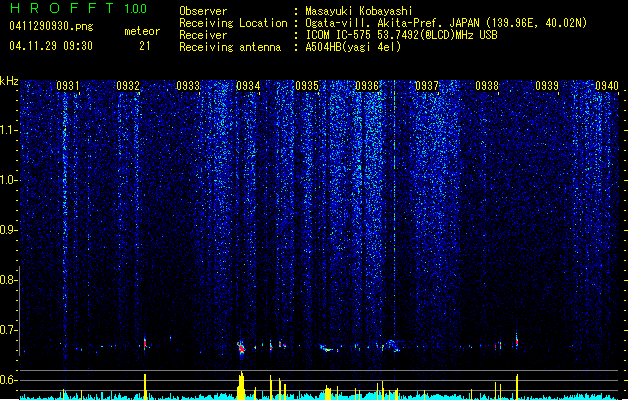
Task: Select the filename 0411290930.png
Action: click(51, 27)
